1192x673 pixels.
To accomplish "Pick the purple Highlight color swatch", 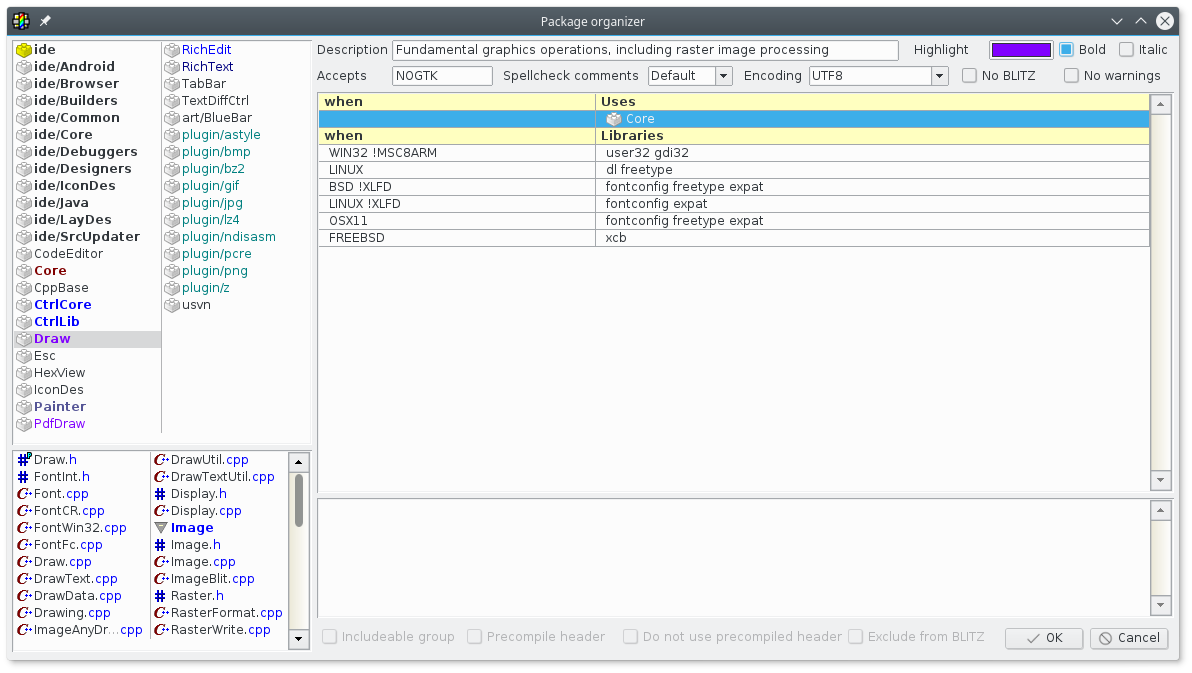I will [x=1020, y=50].
